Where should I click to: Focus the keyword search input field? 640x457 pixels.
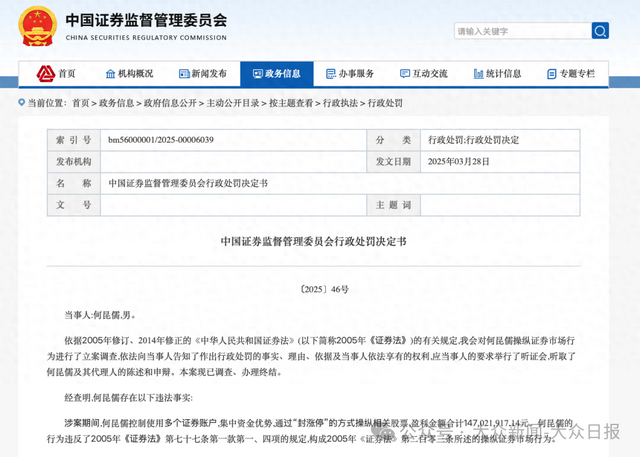pos(523,31)
